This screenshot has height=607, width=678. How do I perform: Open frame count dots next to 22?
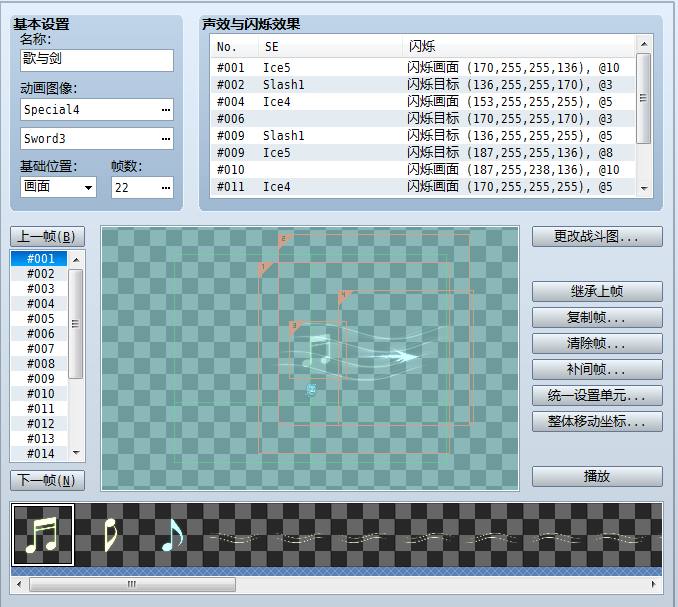(166, 188)
